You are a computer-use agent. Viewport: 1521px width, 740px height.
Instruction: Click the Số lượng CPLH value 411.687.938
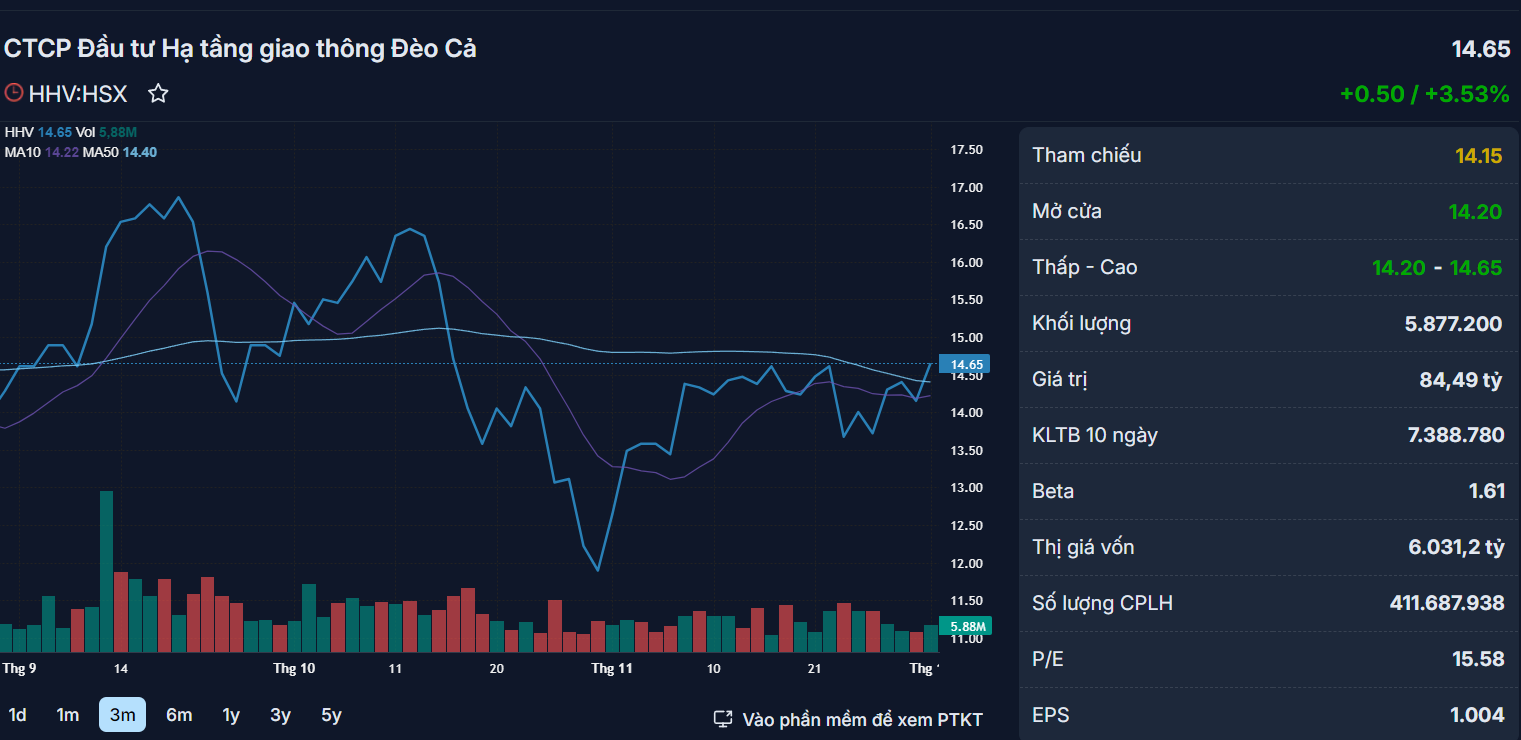pyautogui.click(x=1447, y=603)
